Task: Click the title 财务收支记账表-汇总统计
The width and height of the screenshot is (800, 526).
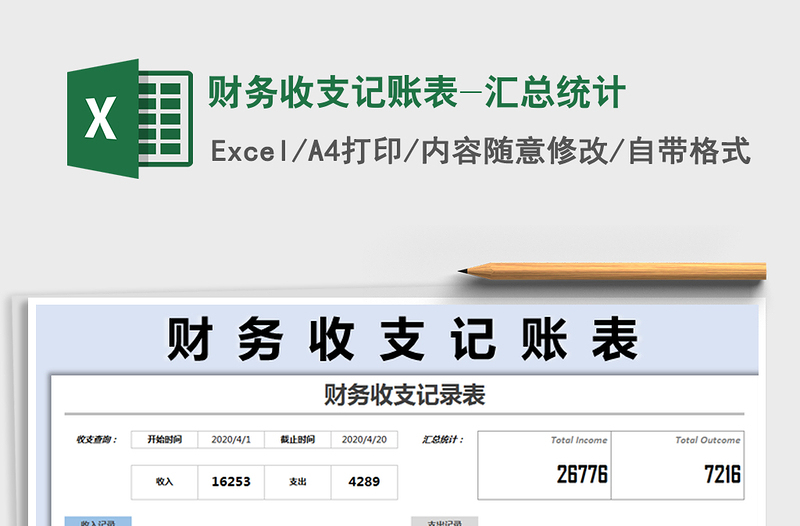Action: (x=416, y=92)
